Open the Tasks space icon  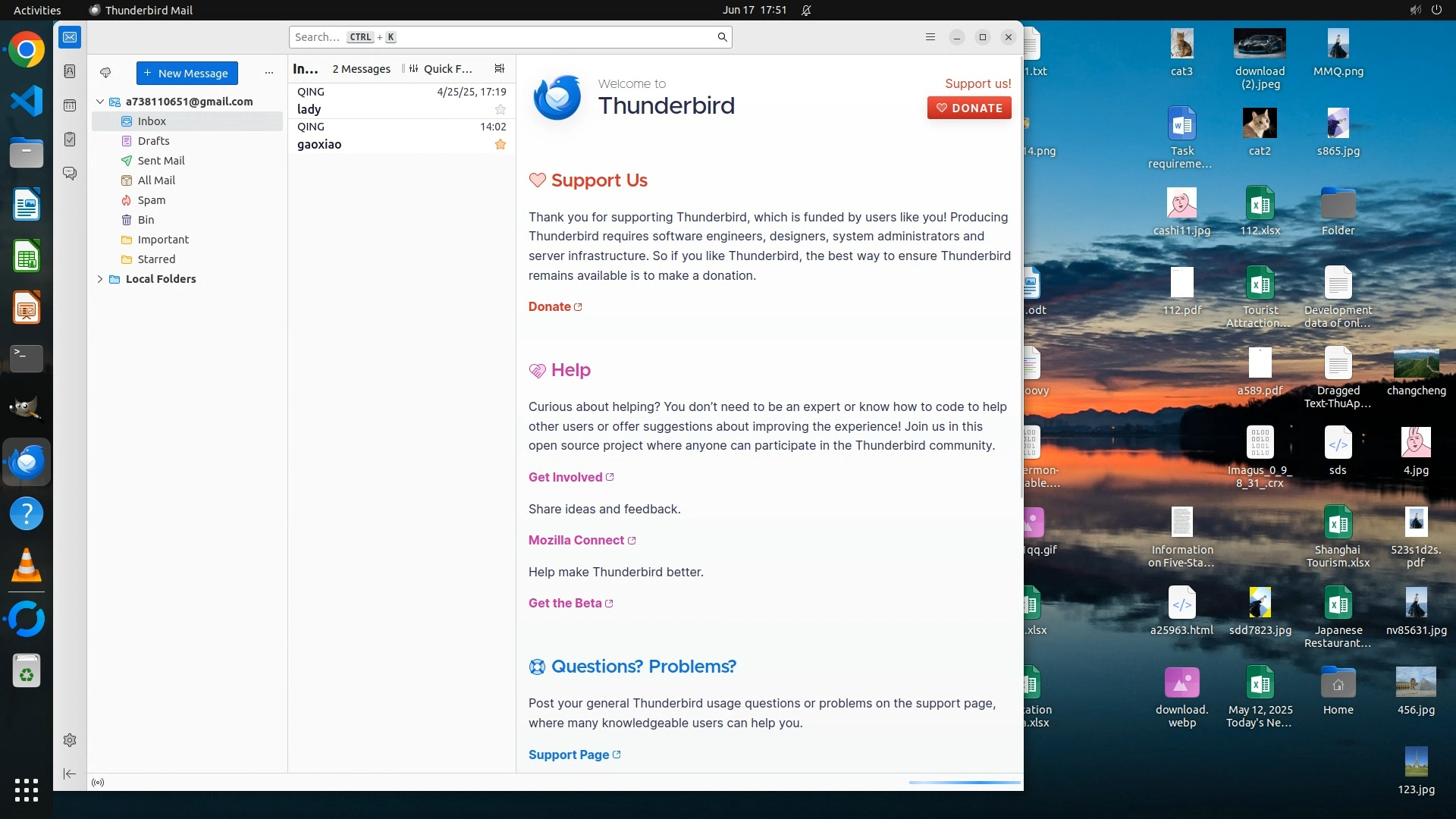click(x=70, y=140)
